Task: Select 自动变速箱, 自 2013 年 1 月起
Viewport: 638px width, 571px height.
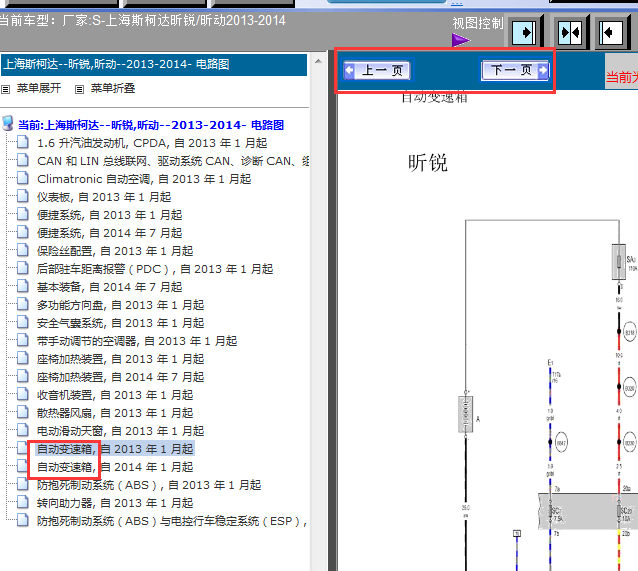Action: (115, 449)
